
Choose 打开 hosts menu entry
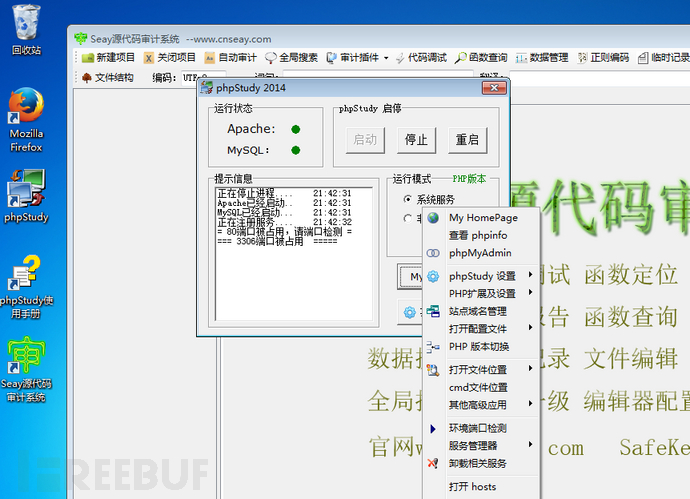[x=481, y=487]
